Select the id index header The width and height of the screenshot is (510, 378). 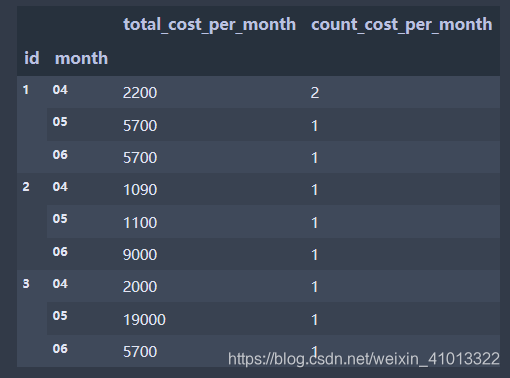tap(32, 58)
